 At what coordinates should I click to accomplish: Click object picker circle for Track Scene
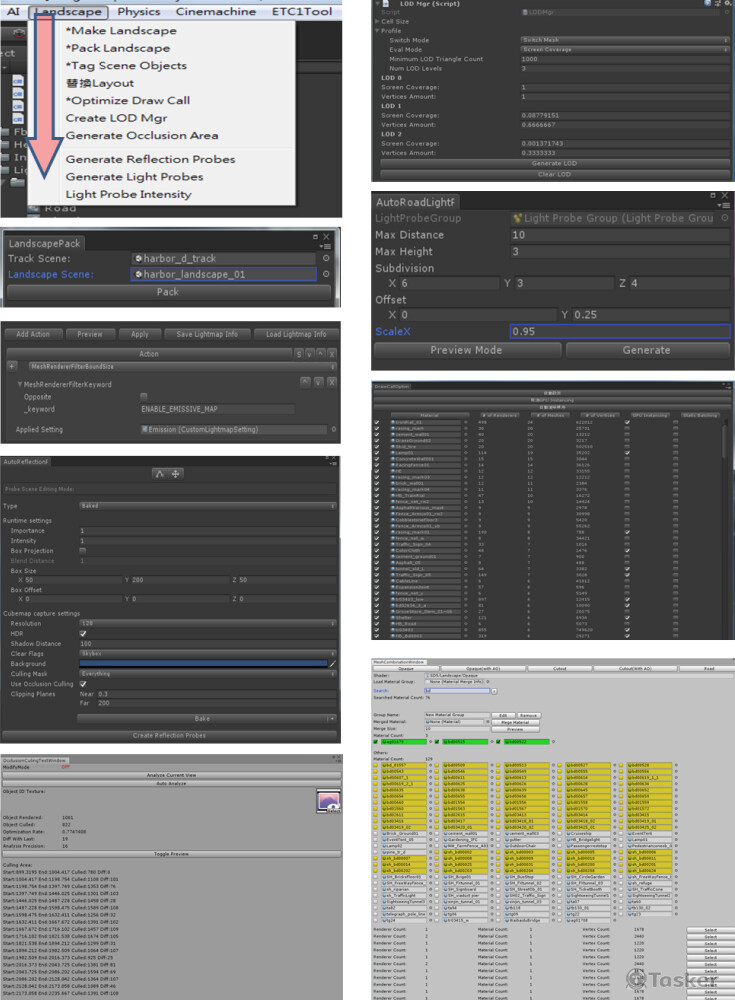point(326,258)
